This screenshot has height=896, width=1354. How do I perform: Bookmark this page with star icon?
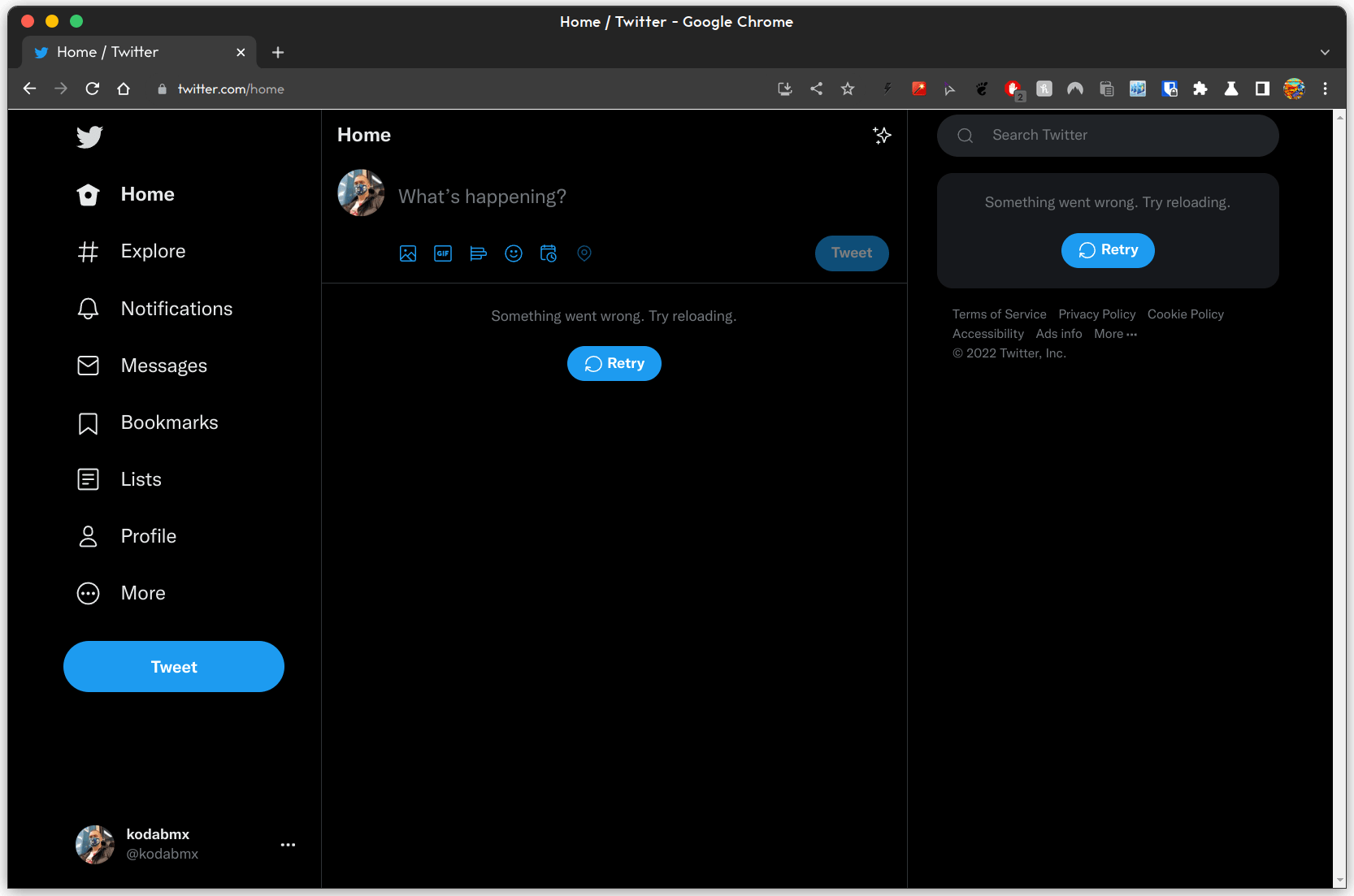(848, 89)
